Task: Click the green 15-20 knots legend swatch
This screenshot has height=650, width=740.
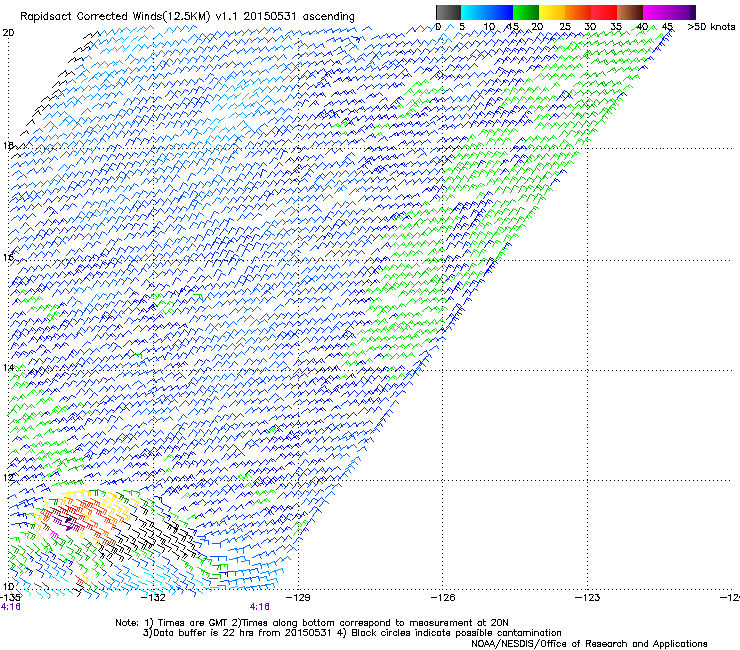Action: click(x=526, y=12)
